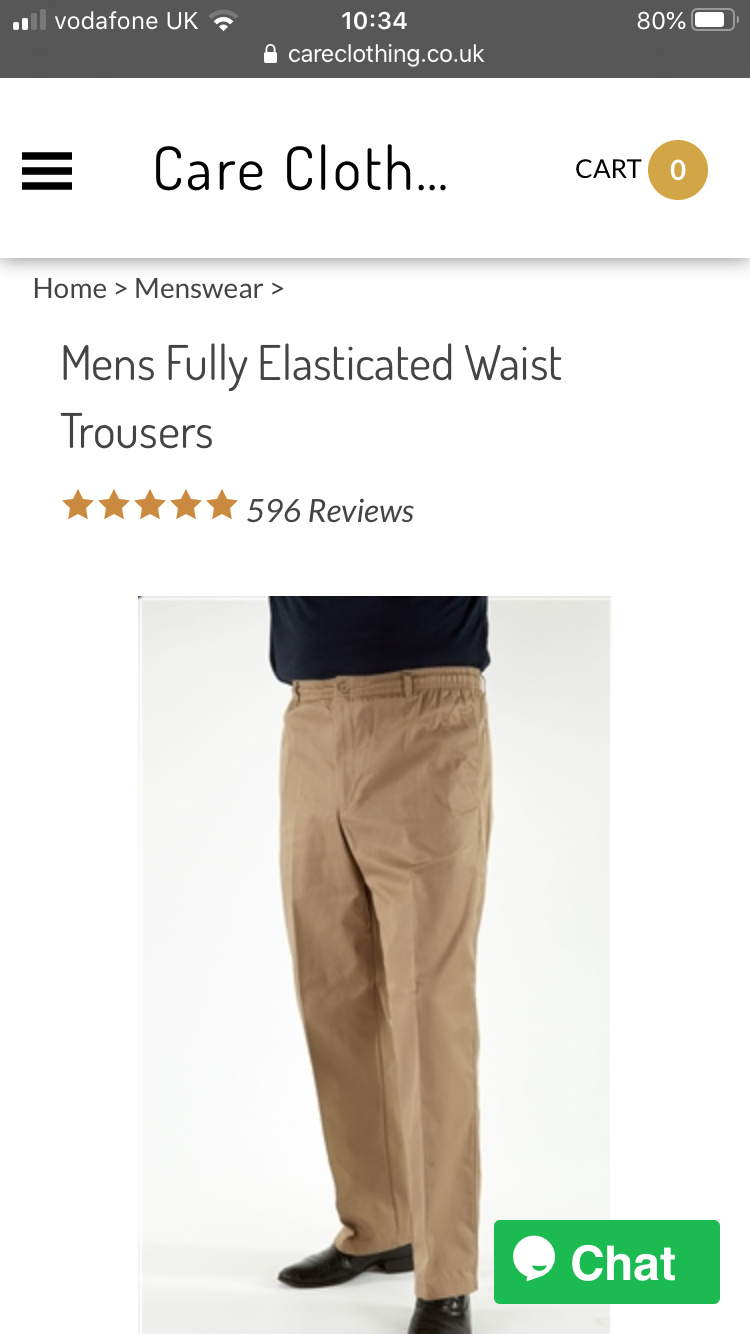Open the 596 Reviews link
The height and width of the screenshot is (1334, 750).
tap(330, 511)
